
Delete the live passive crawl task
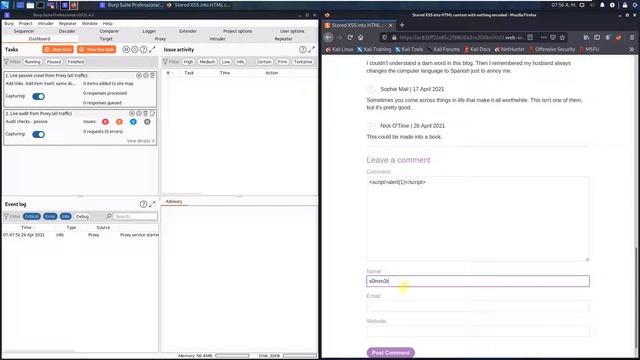[x=153, y=76]
